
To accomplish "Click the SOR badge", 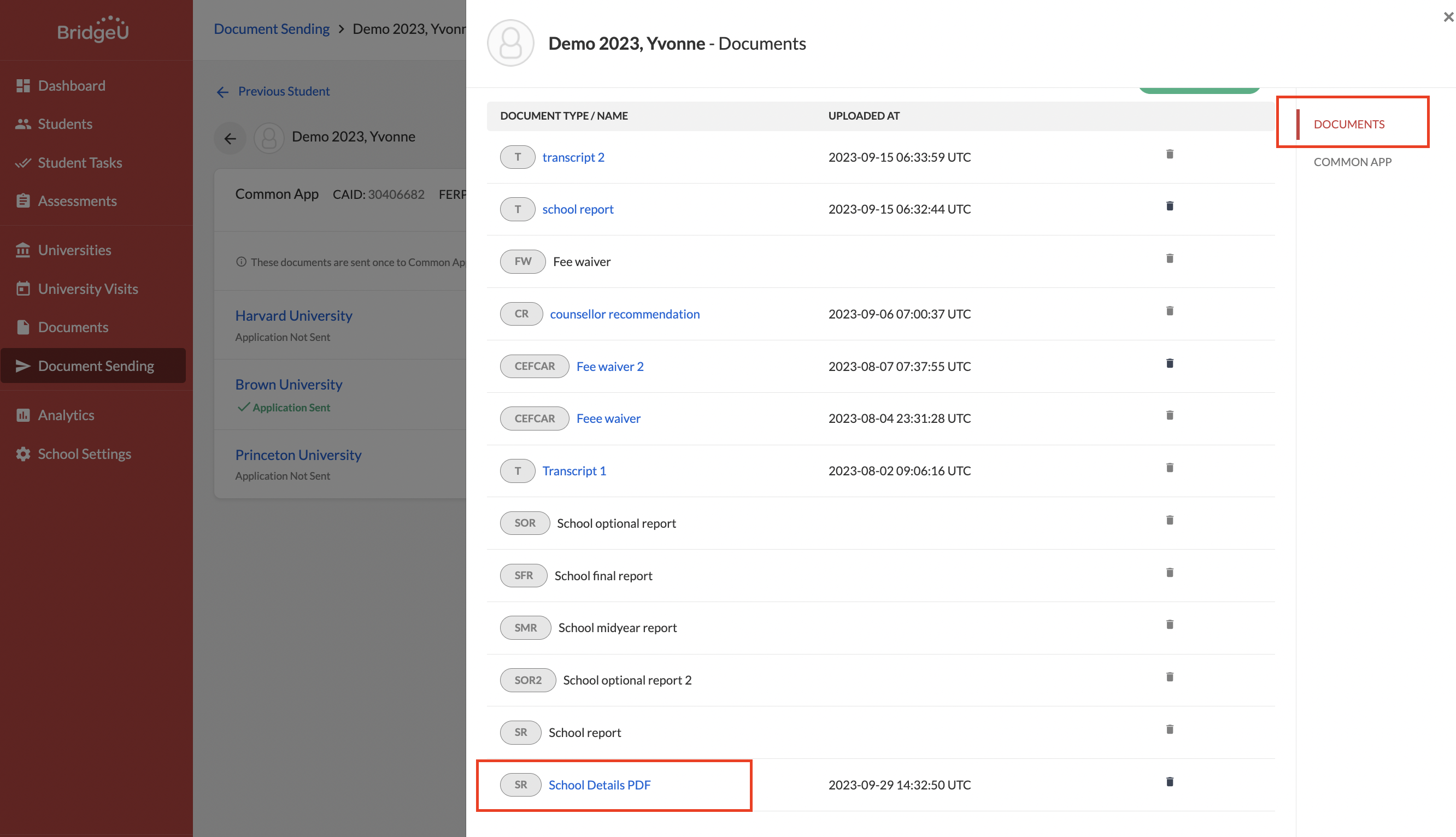I will pos(525,523).
